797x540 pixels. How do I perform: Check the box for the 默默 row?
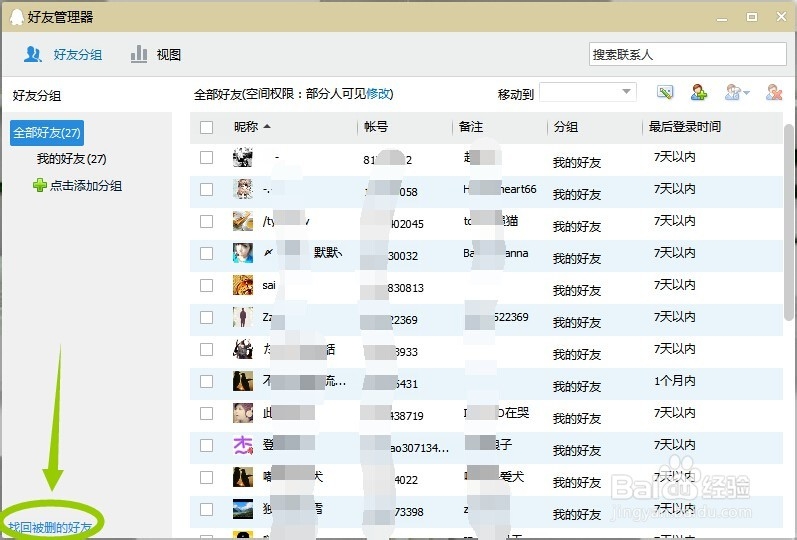click(206, 253)
